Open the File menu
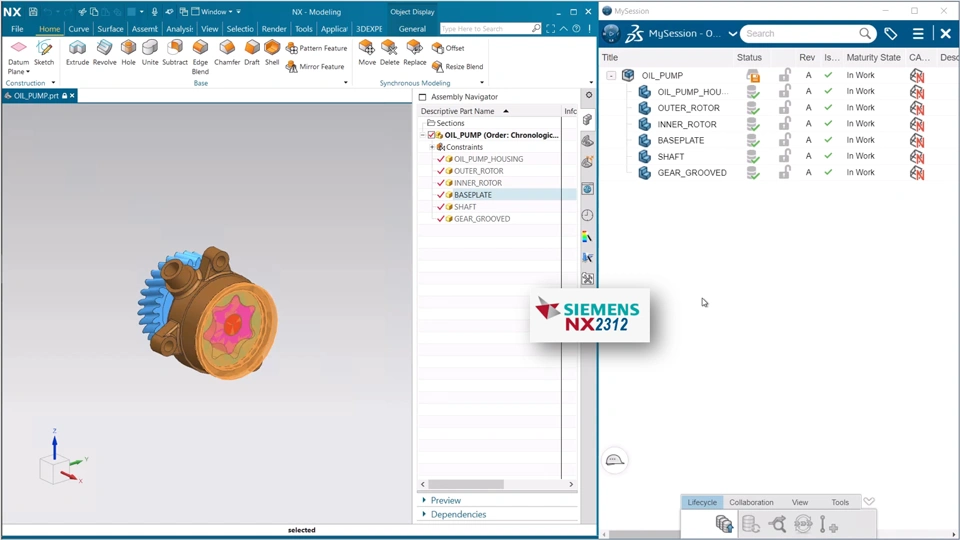 click(x=17, y=29)
